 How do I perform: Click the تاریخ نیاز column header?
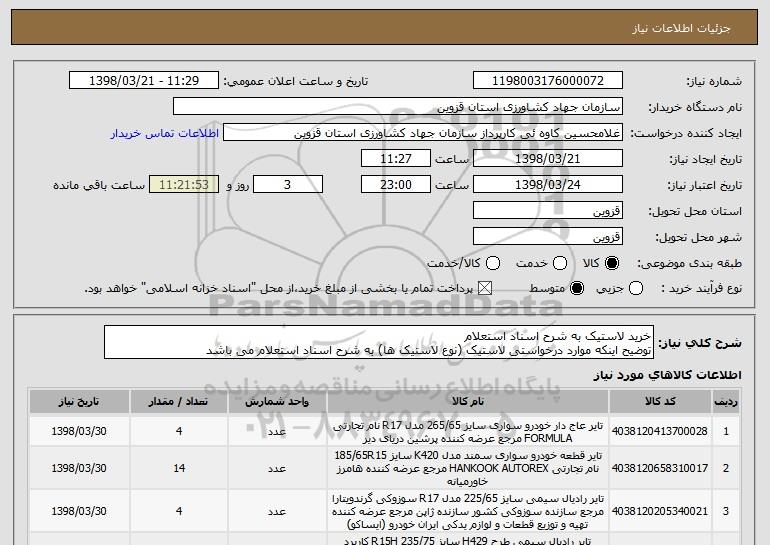point(79,402)
